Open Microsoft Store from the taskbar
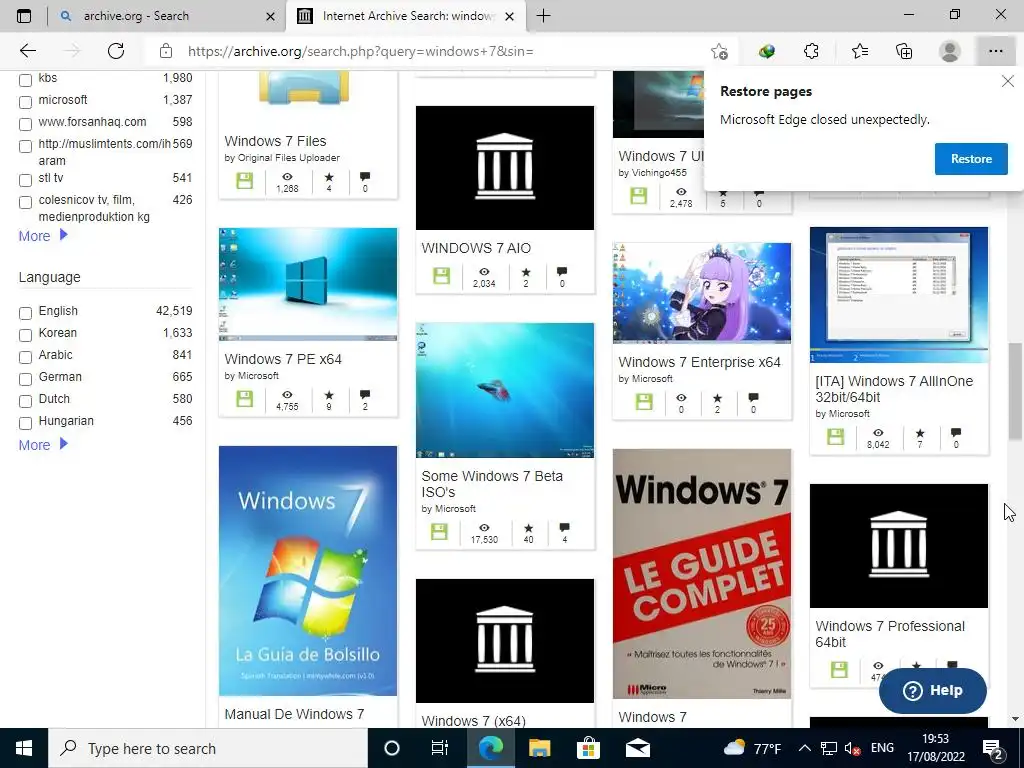This screenshot has width=1024, height=768. 588,748
